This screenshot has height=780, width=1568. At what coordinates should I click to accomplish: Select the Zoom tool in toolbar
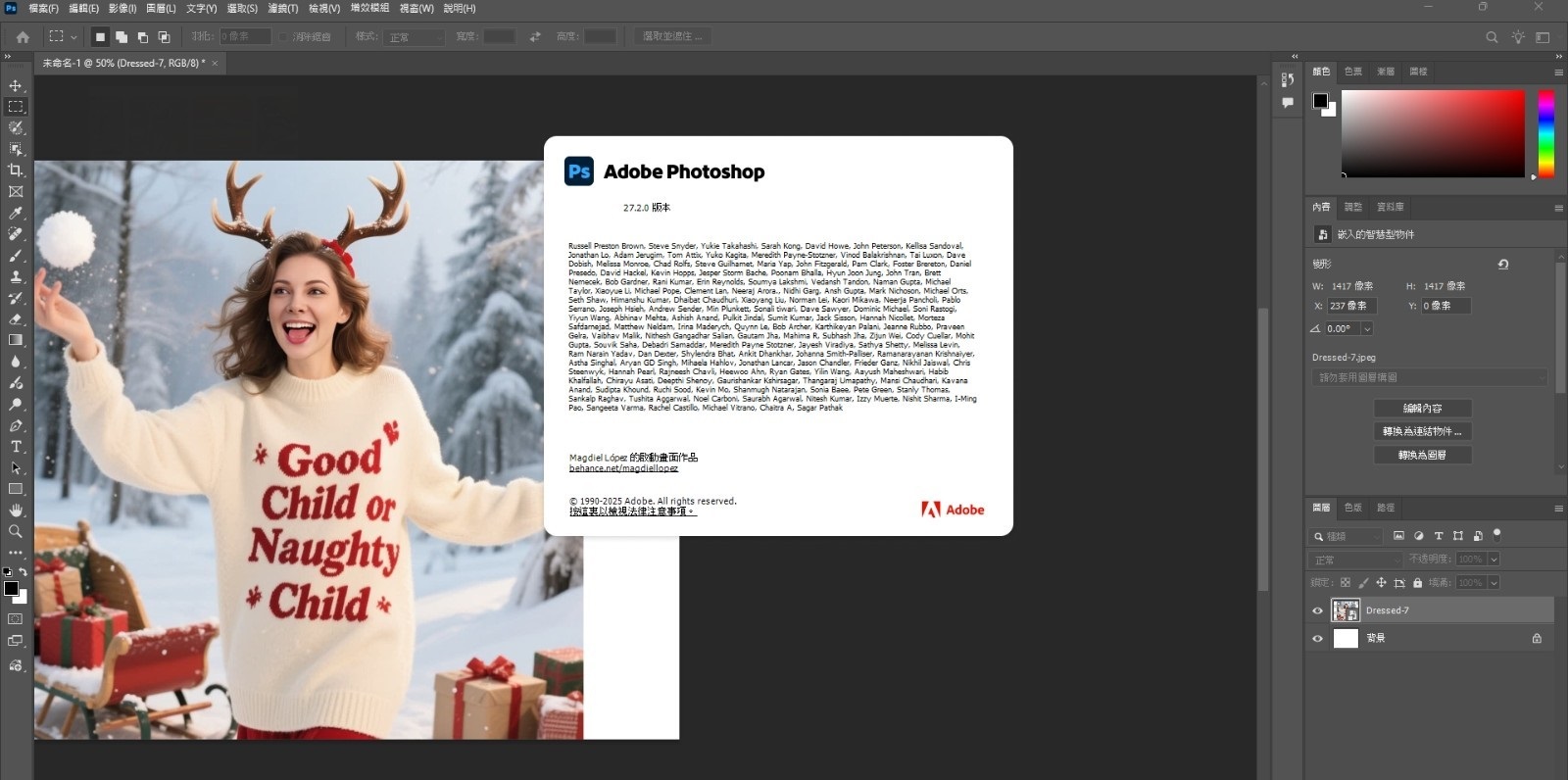point(16,531)
